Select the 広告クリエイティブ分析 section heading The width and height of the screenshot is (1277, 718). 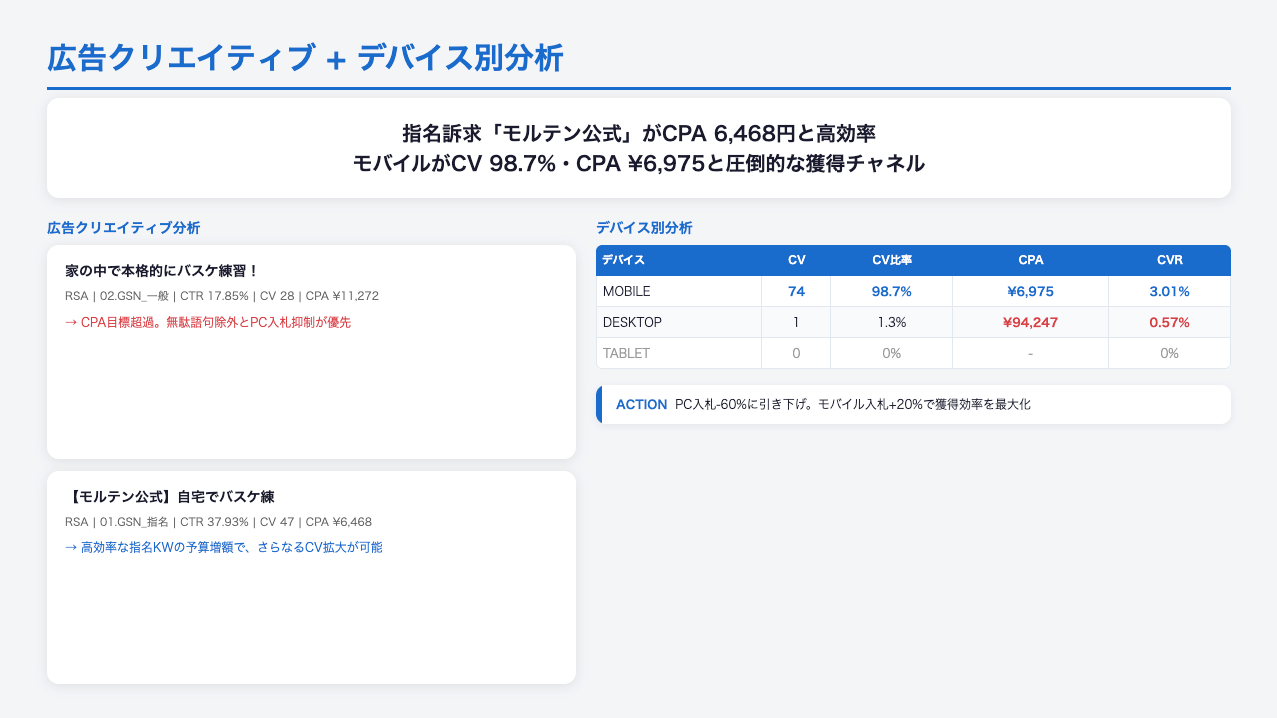(x=123, y=228)
